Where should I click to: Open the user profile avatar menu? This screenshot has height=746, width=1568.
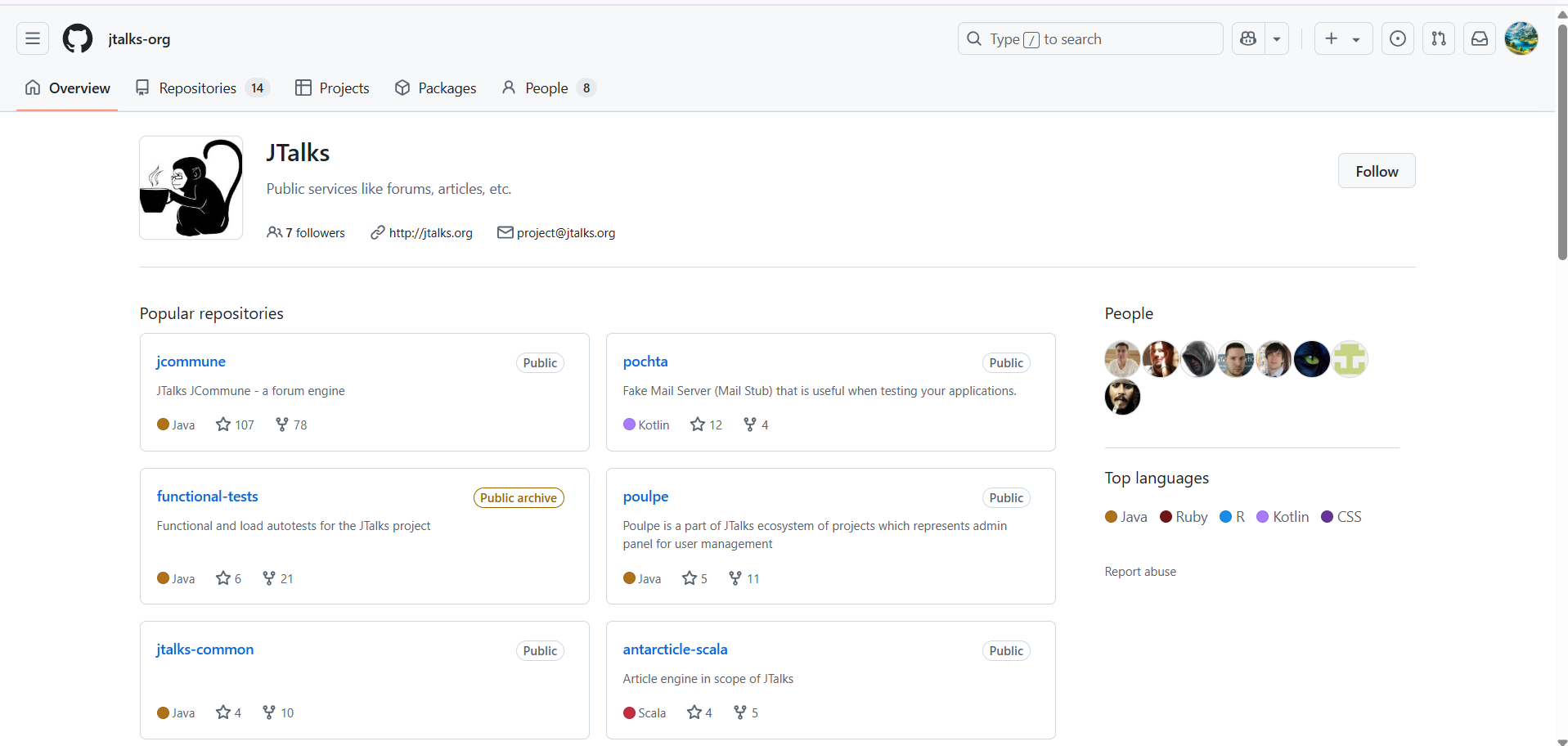point(1521,38)
